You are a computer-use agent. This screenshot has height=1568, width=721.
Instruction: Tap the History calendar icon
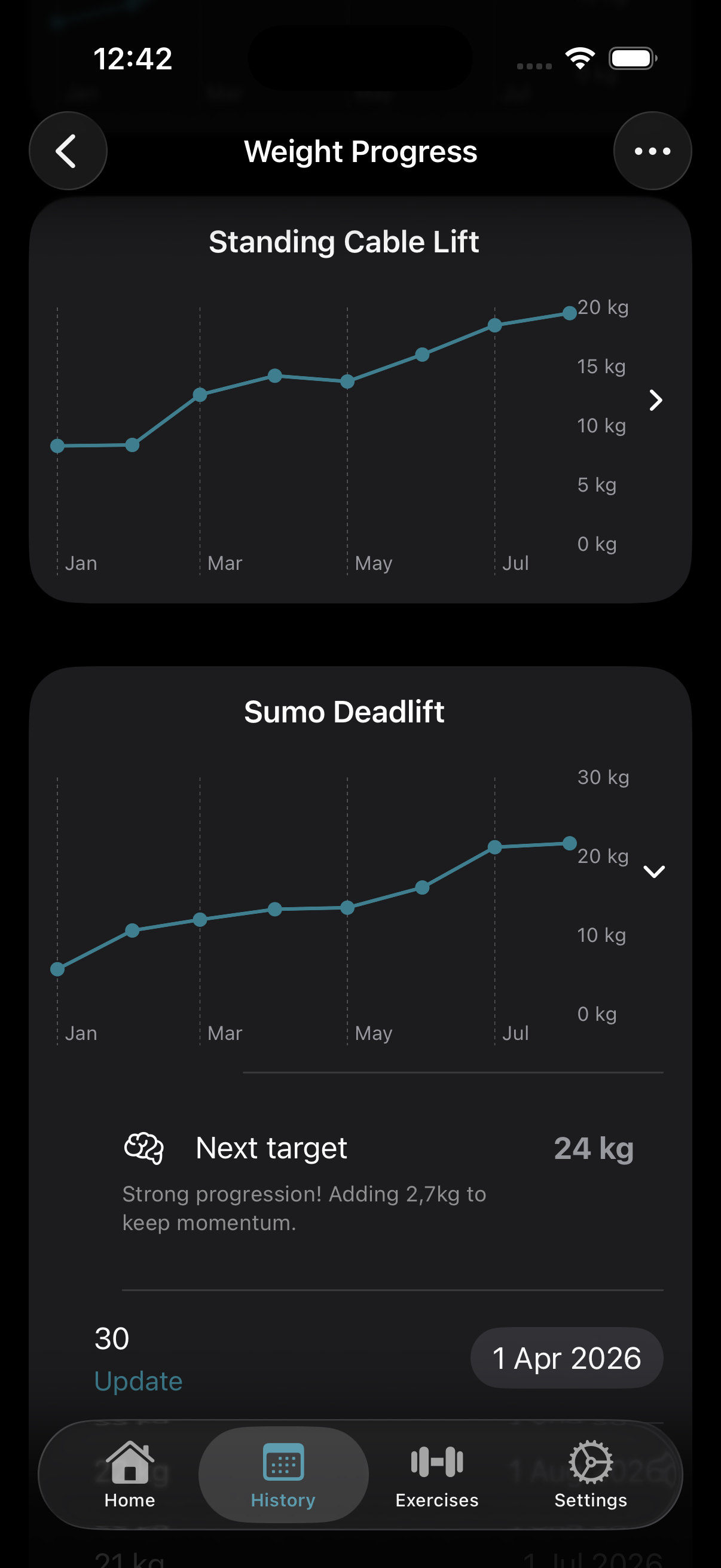coord(283,1462)
